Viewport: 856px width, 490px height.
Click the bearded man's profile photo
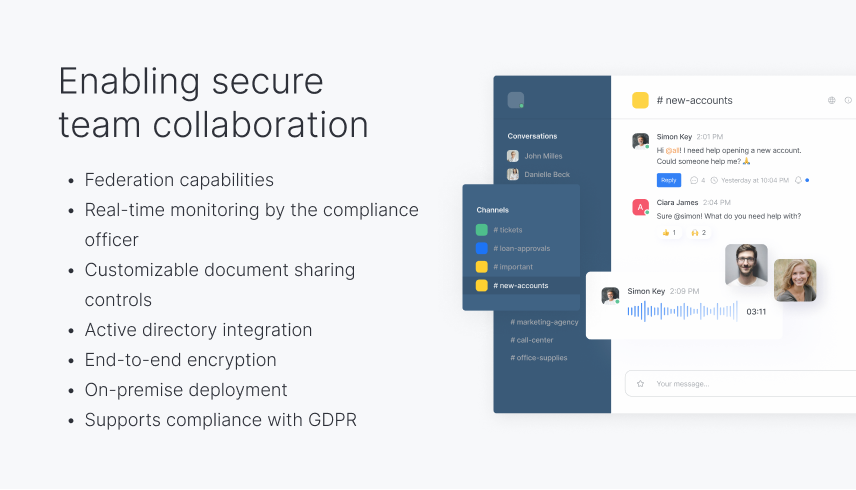coord(746,265)
